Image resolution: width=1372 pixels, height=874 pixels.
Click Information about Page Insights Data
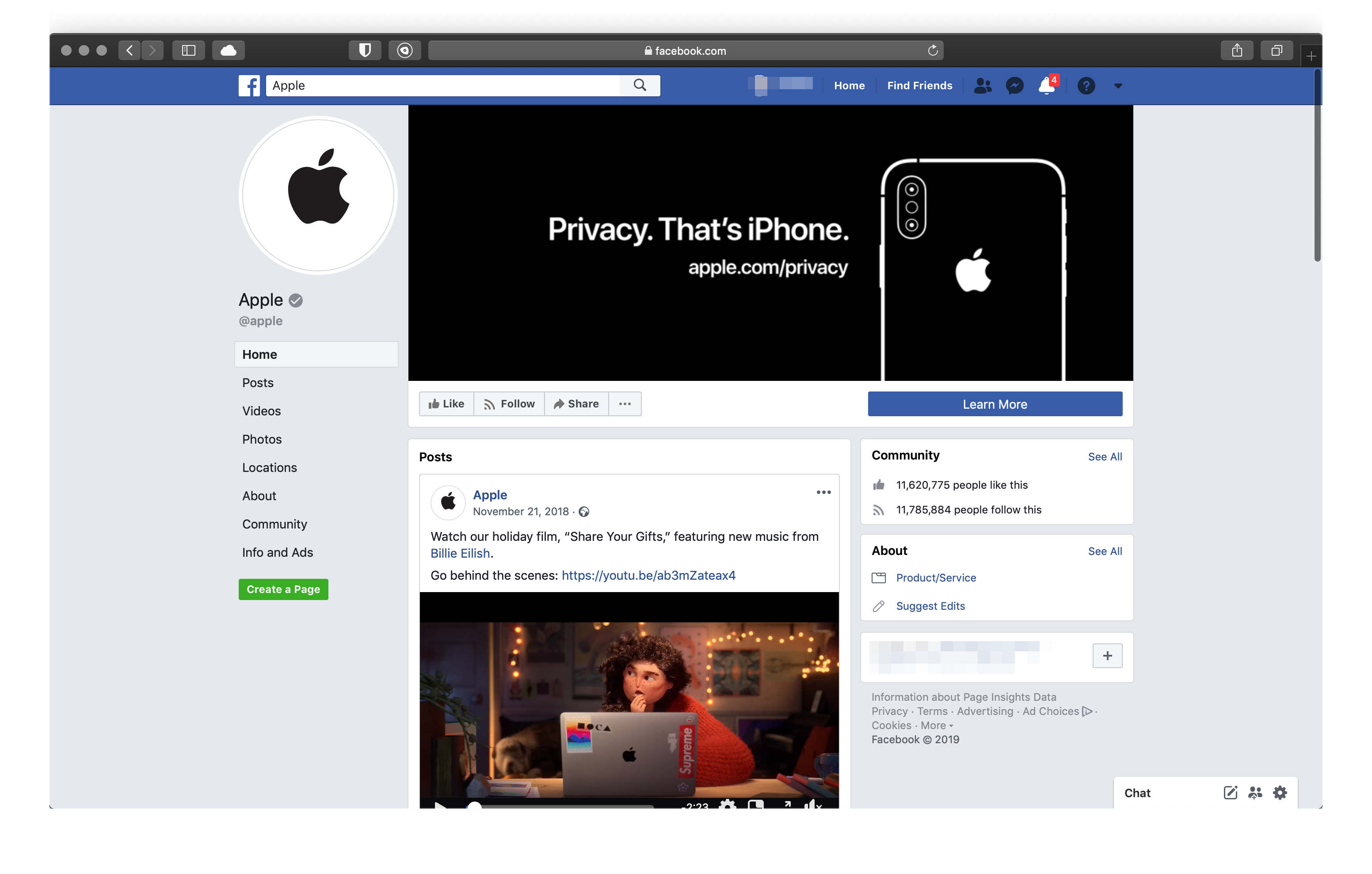click(964, 697)
